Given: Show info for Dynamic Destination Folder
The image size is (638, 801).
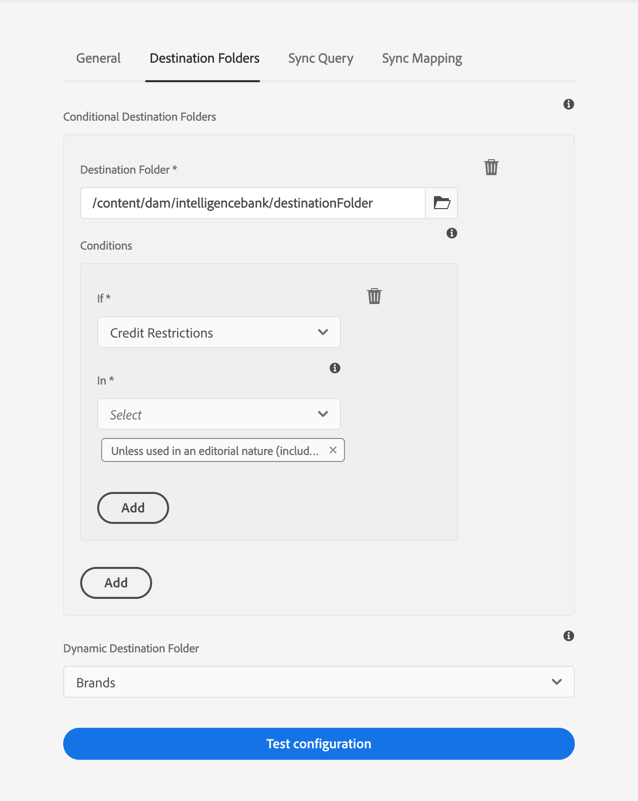Looking at the screenshot, I should coord(568,636).
